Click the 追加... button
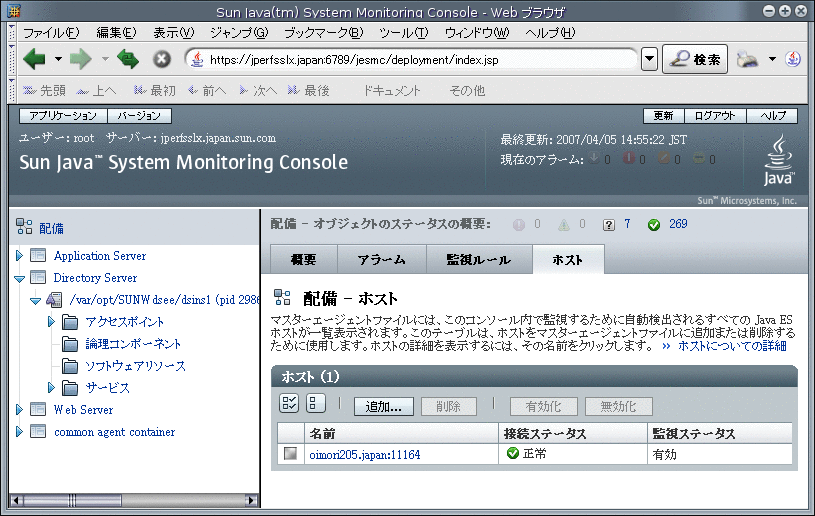The width and height of the screenshot is (815, 516). (384, 406)
